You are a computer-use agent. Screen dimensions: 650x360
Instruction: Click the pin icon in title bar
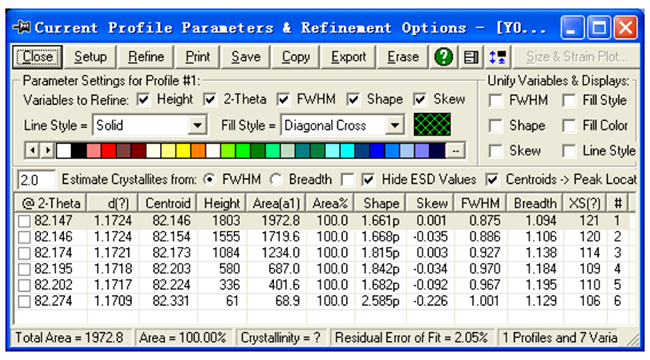click(22, 27)
